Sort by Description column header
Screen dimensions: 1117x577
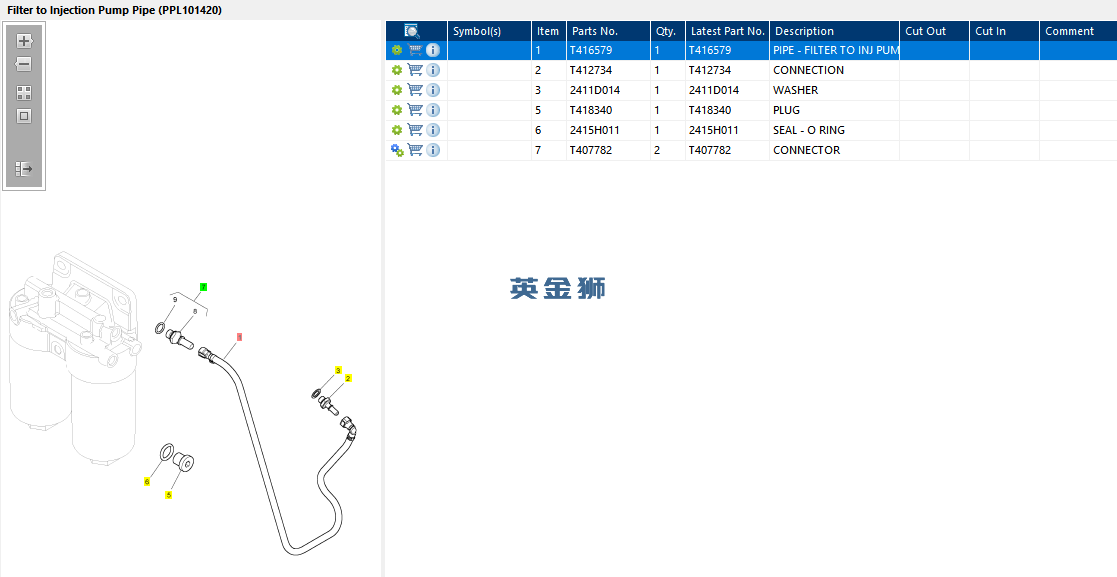point(834,31)
